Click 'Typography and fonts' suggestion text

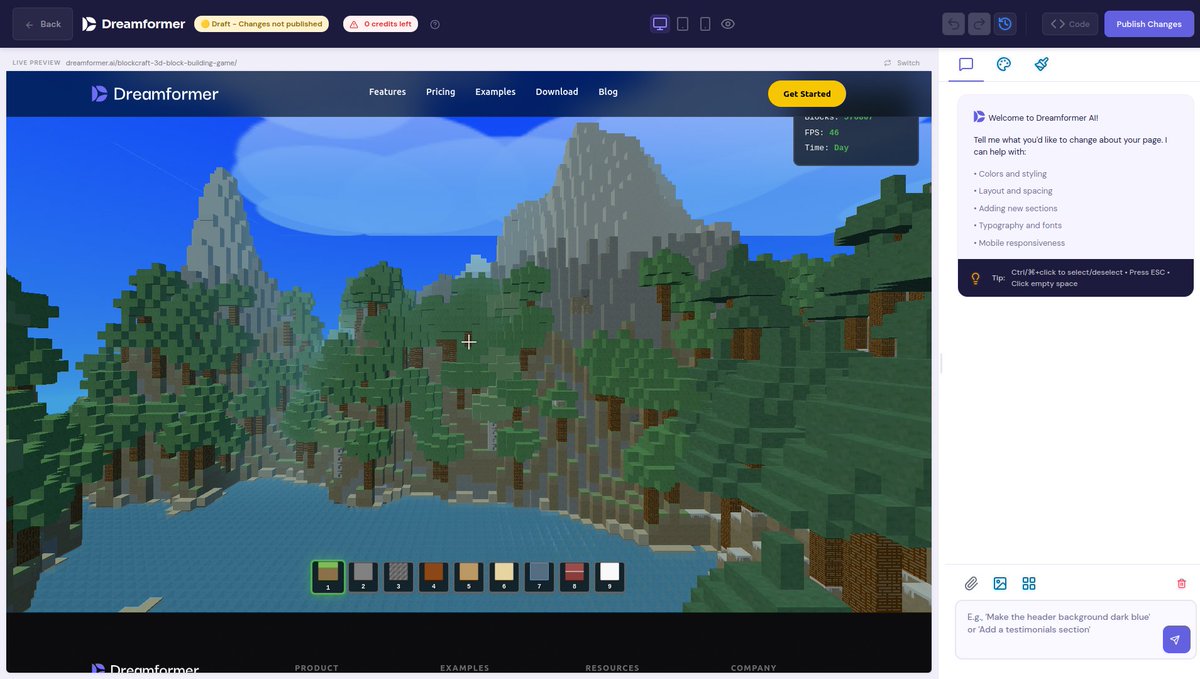(1018, 226)
